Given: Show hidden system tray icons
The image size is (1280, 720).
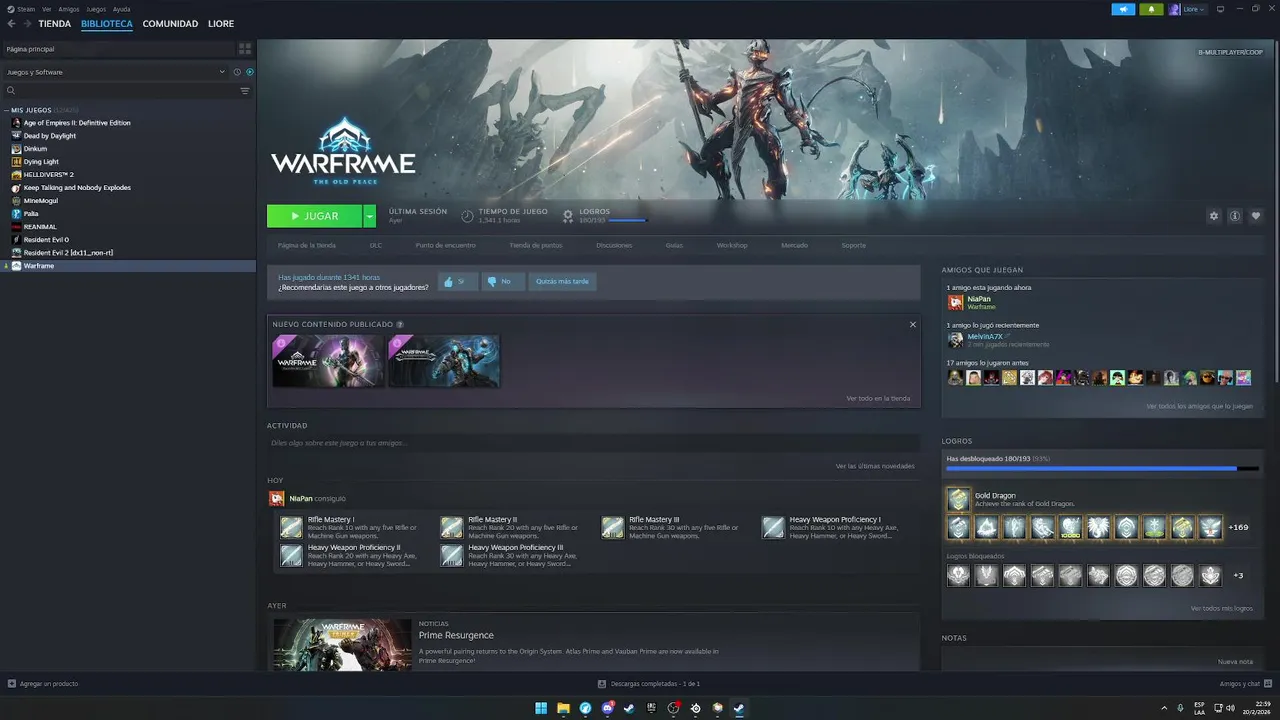Looking at the screenshot, I should click(x=1163, y=708).
